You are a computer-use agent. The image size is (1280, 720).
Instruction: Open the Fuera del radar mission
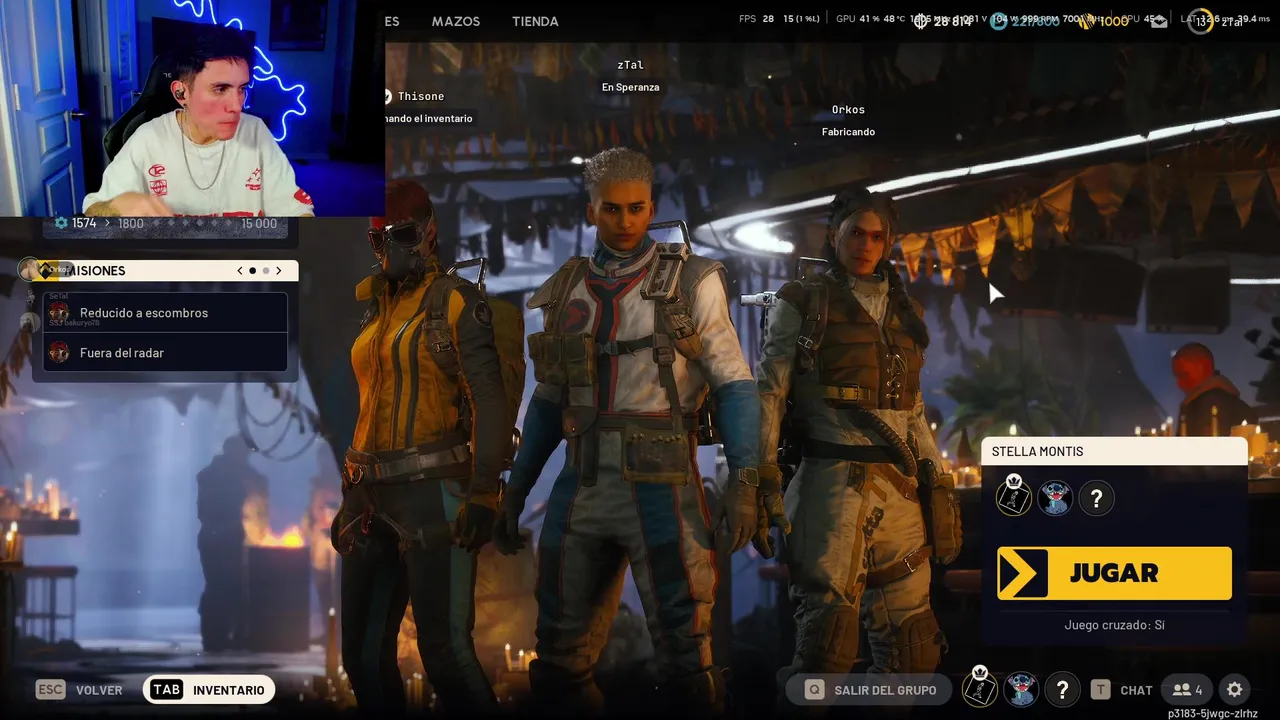pos(165,353)
